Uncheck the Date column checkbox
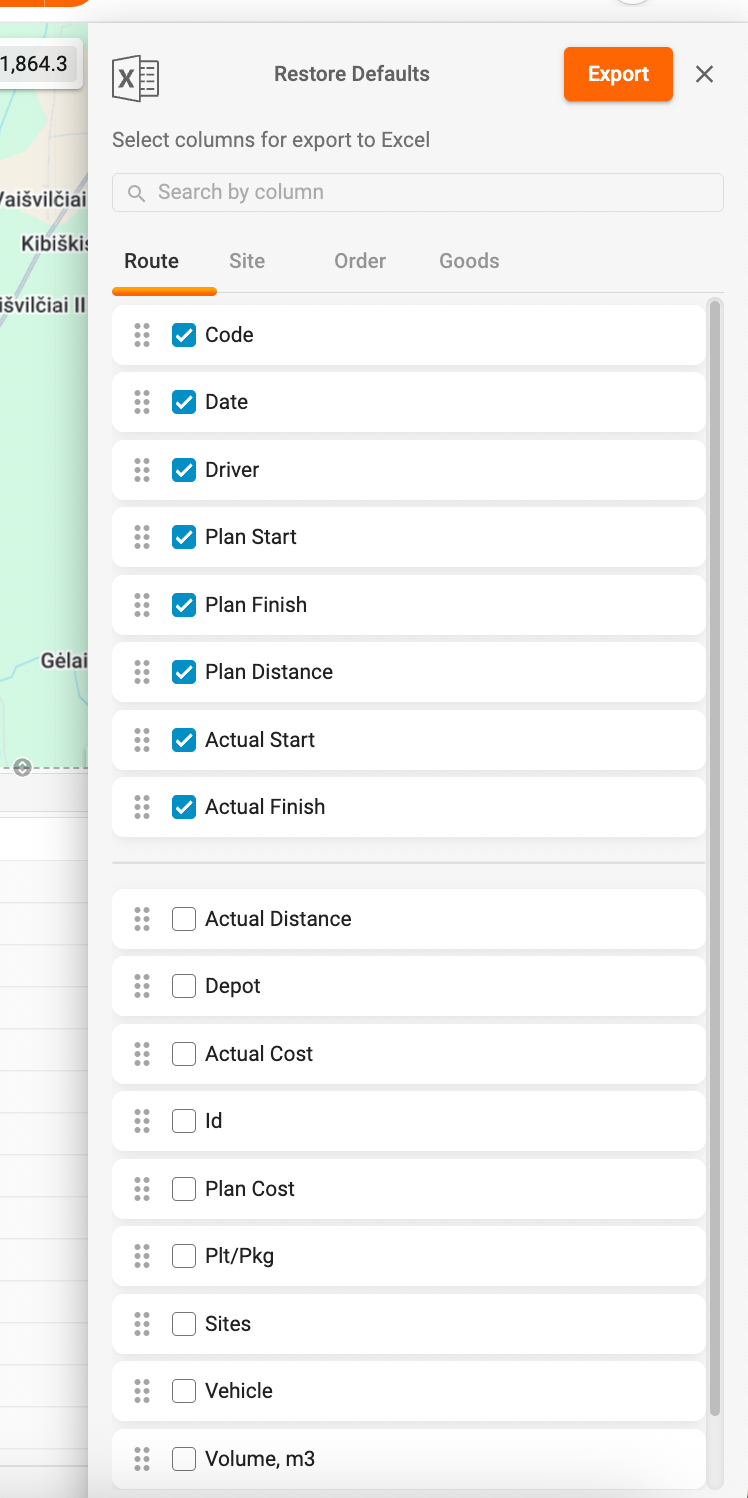Image resolution: width=748 pixels, height=1498 pixels. 184,402
